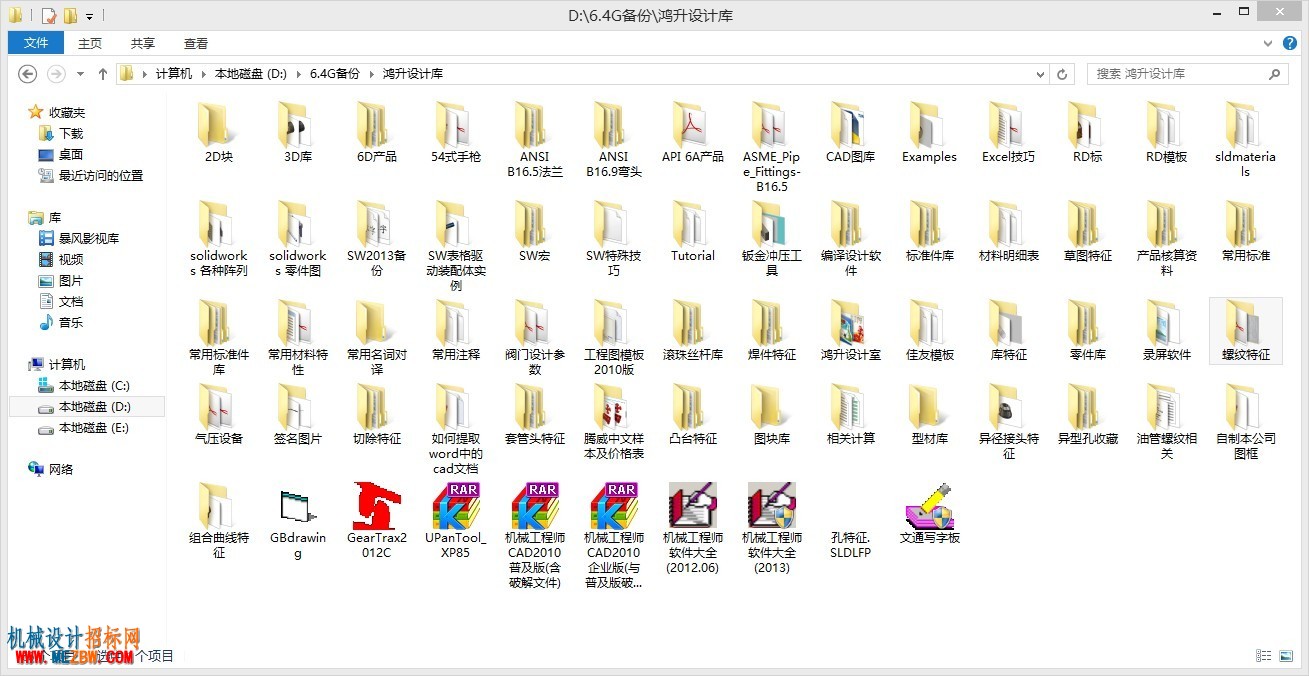This screenshot has width=1309, height=676.
Task: Open the Tutorial folder
Action: click(x=693, y=224)
